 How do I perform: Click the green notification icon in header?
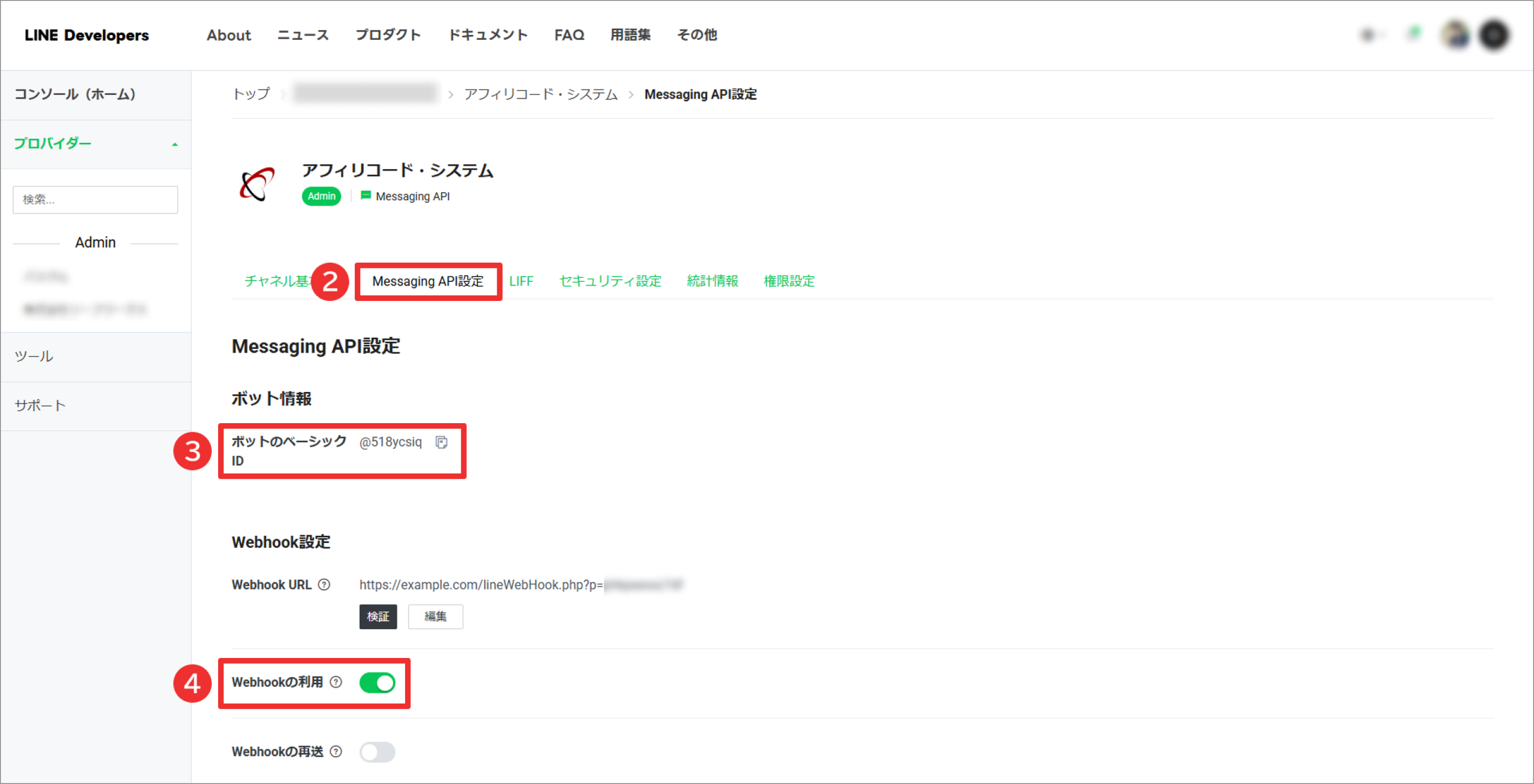click(1414, 34)
